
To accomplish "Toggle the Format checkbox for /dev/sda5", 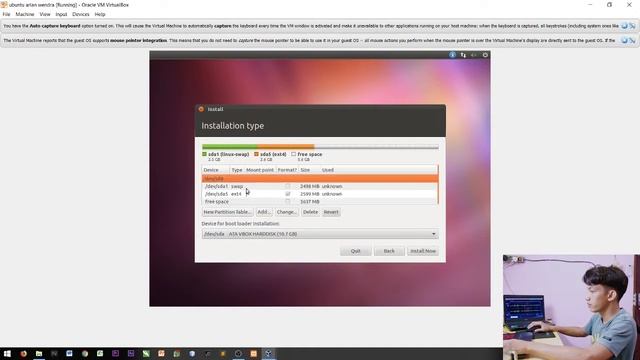I will coord(288,194).
